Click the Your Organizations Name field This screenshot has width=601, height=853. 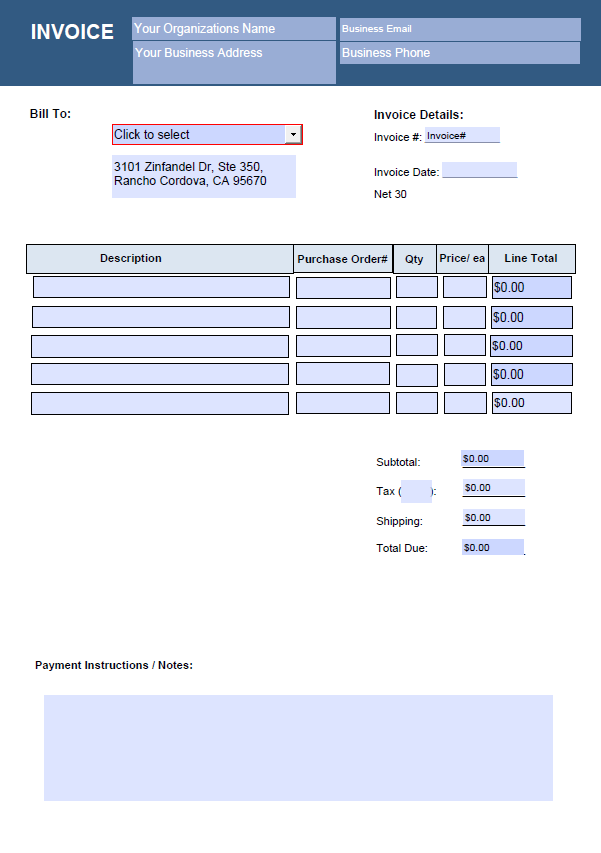(x=234, y=28)
